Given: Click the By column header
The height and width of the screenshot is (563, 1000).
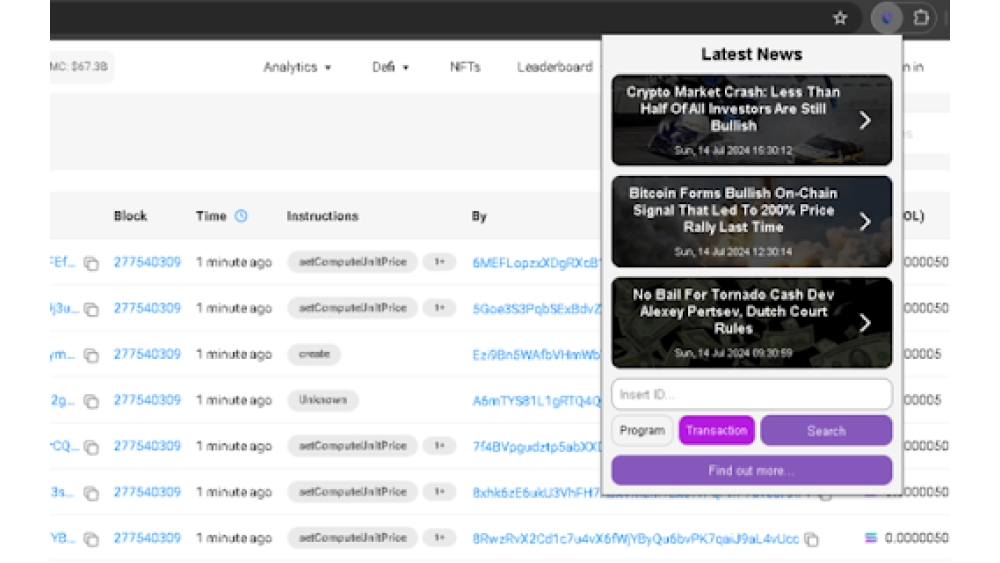Looking at the screenshot, I should pyautogui.click(x=479, y=216).
